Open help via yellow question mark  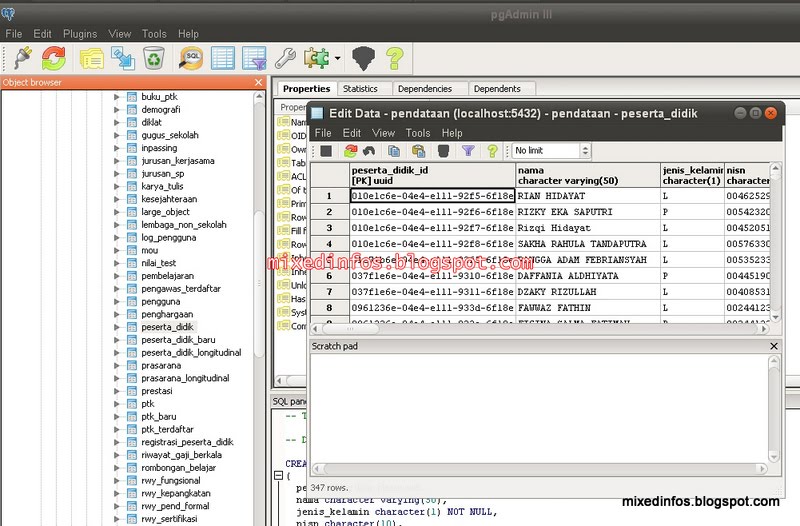tap(394, 58)
